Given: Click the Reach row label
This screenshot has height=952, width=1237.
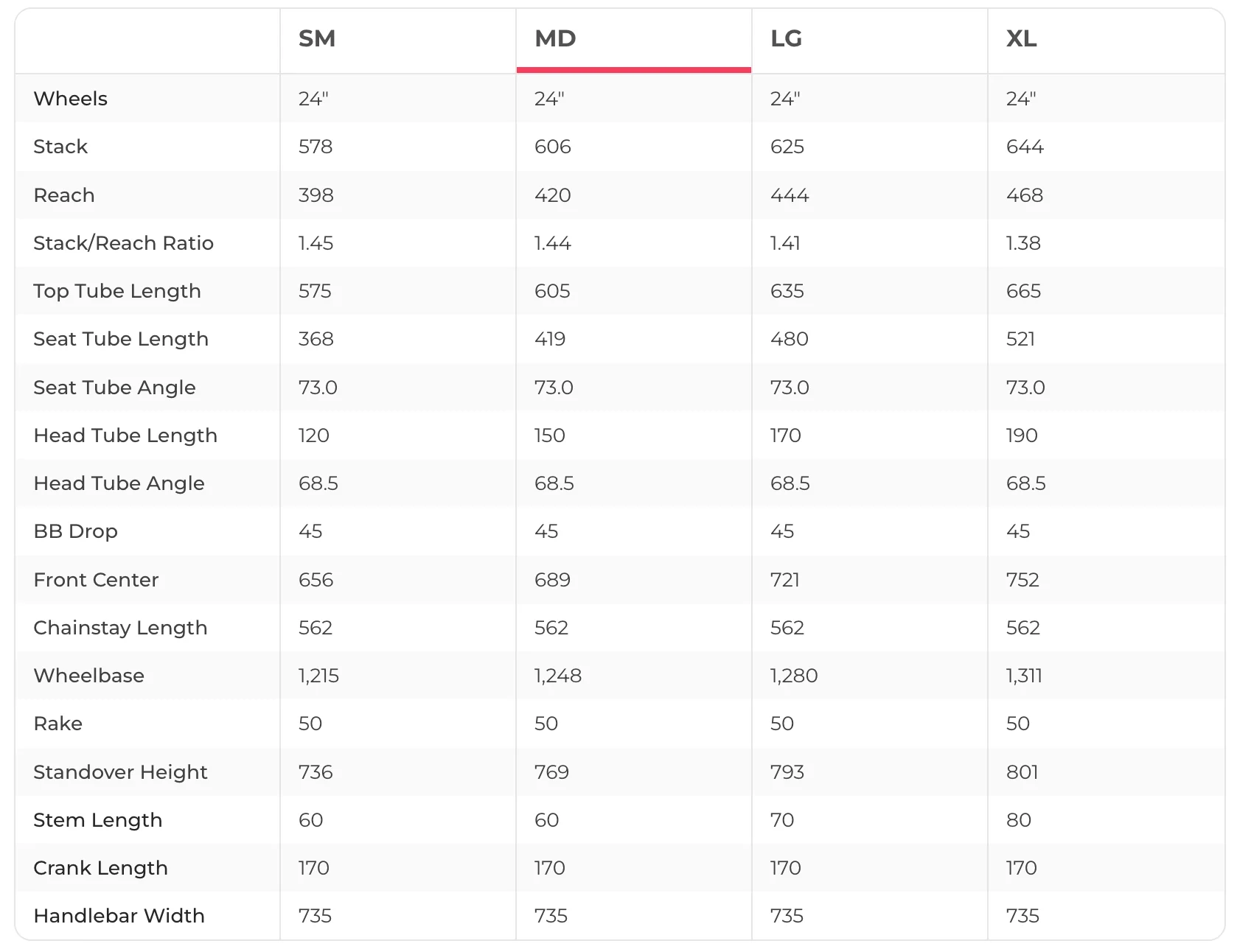Looking at the screenshot, I should click(64, 195).
